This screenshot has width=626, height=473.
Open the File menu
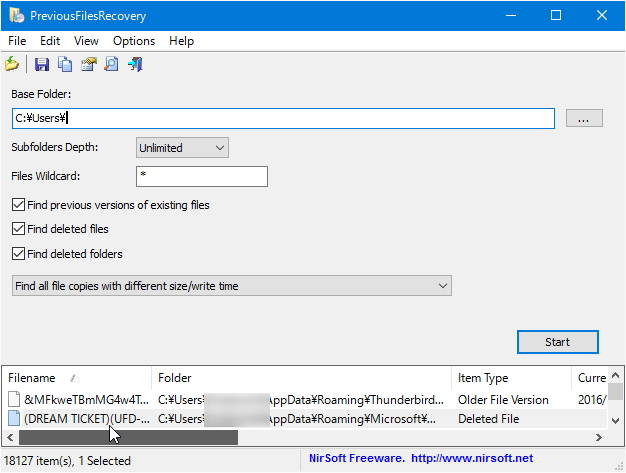[17, 41]
